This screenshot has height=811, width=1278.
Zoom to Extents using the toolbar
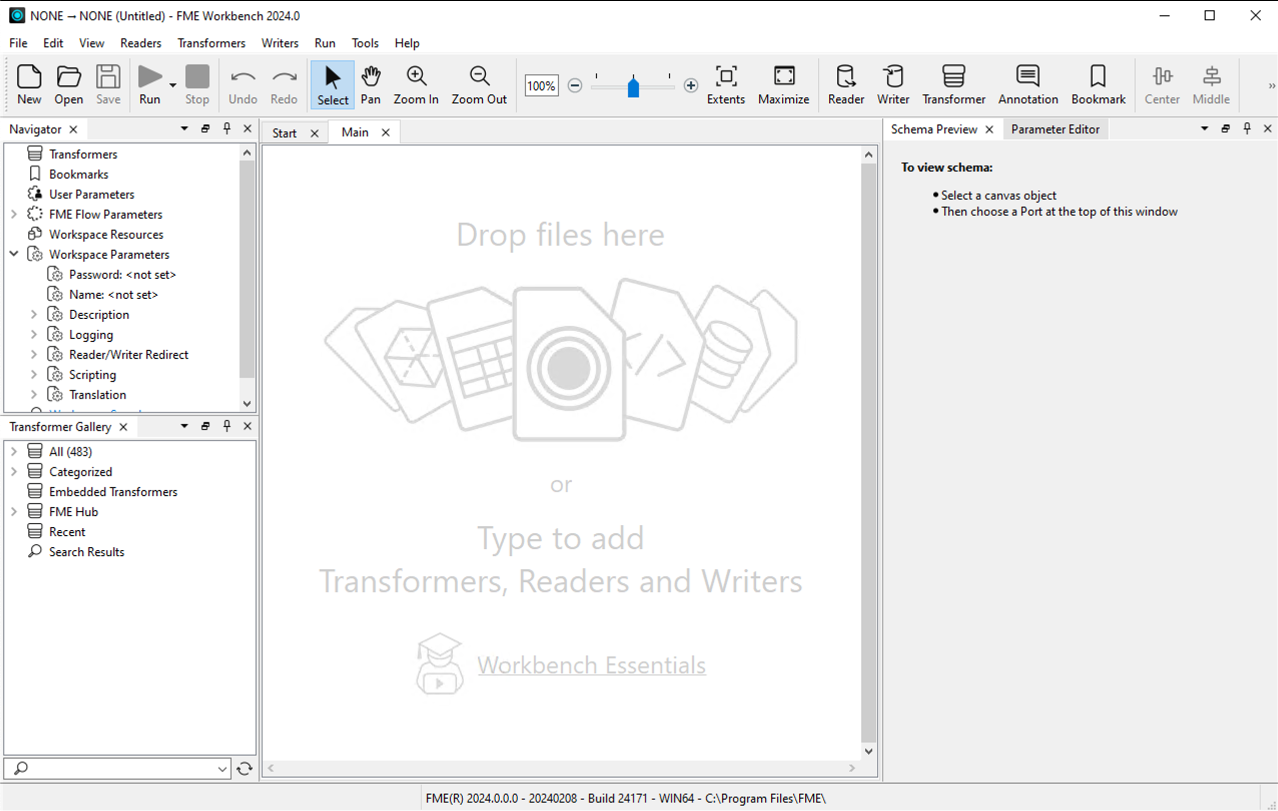pos(726,85)
